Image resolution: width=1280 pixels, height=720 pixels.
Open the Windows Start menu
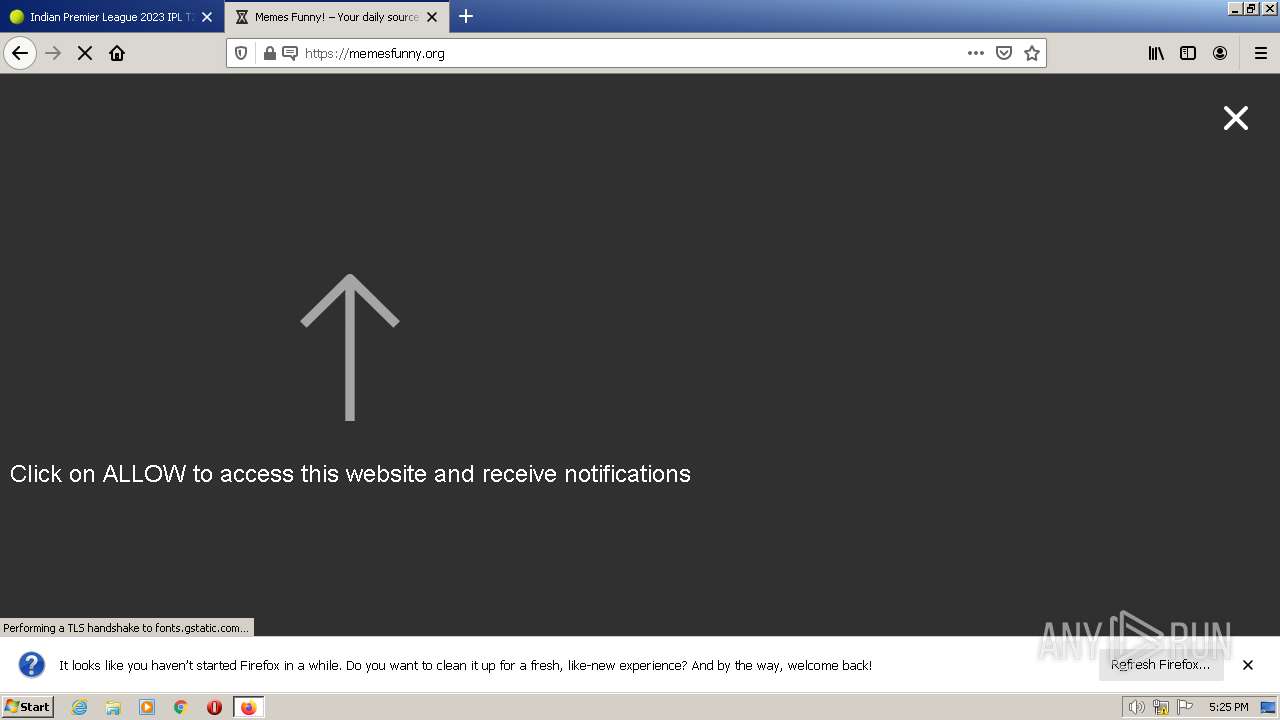point(28,707)
